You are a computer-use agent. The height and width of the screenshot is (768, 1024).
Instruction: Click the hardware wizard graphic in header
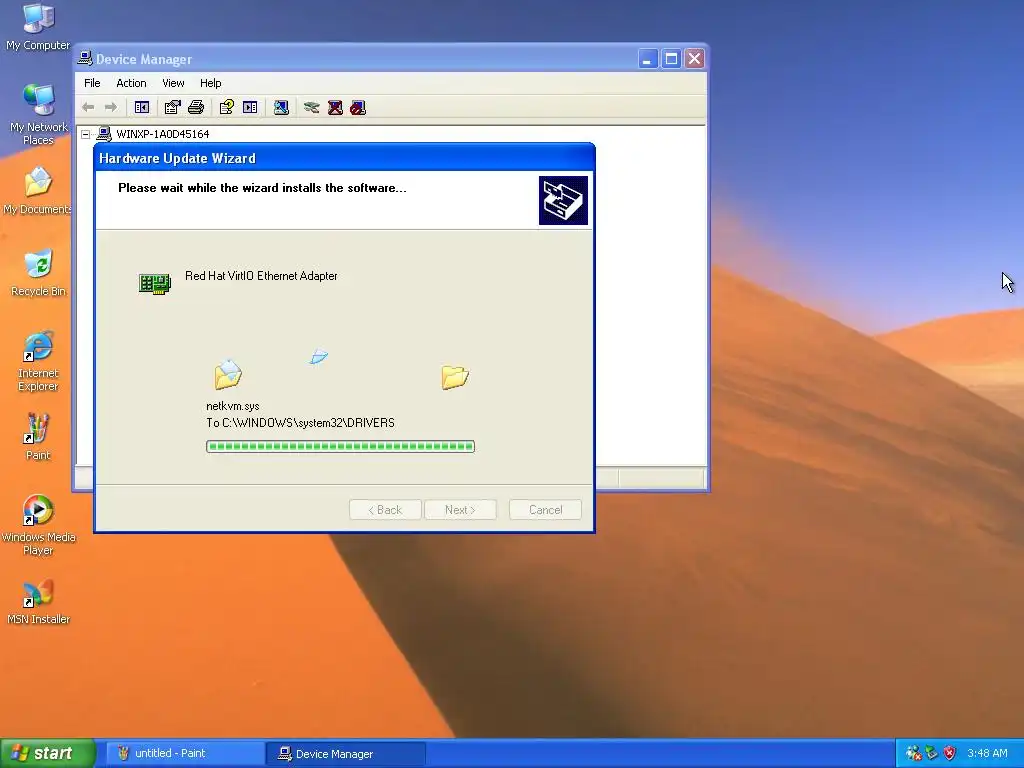[563, 200]
